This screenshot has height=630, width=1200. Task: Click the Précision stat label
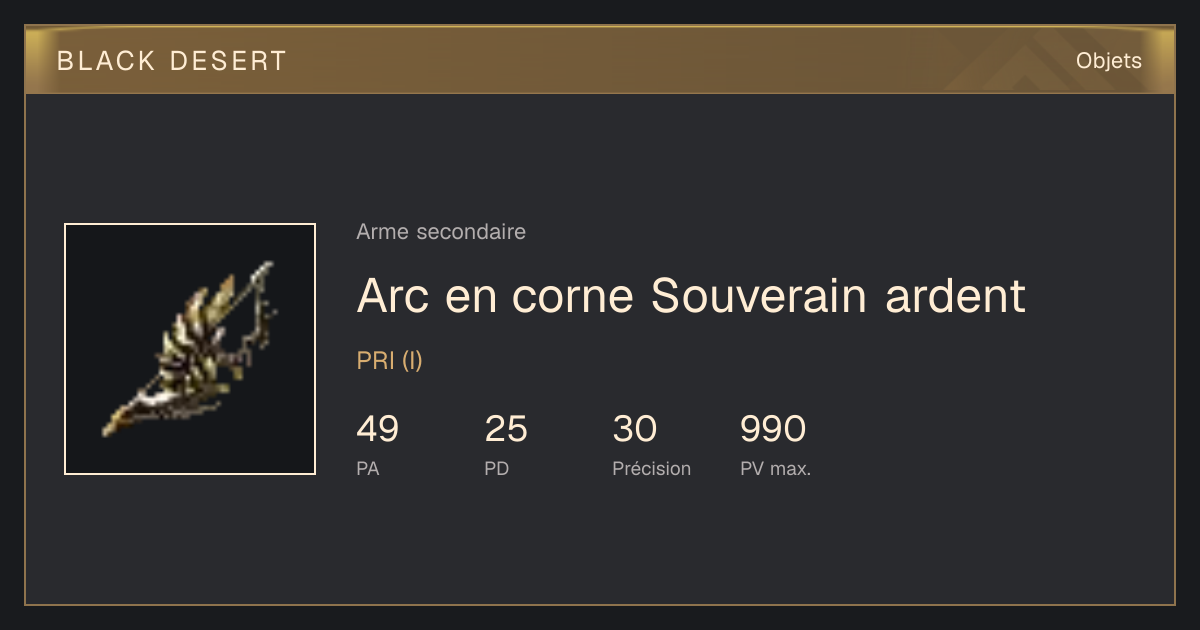652,468
